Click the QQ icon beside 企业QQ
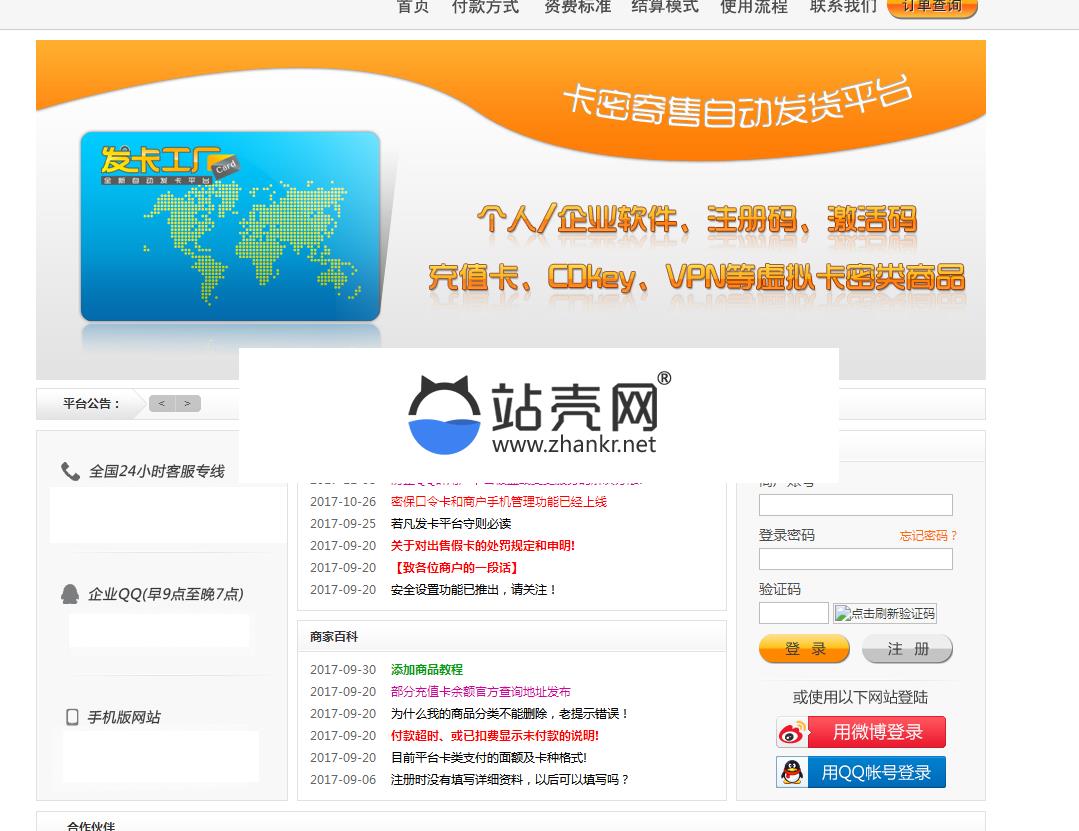 pos(70,594)
